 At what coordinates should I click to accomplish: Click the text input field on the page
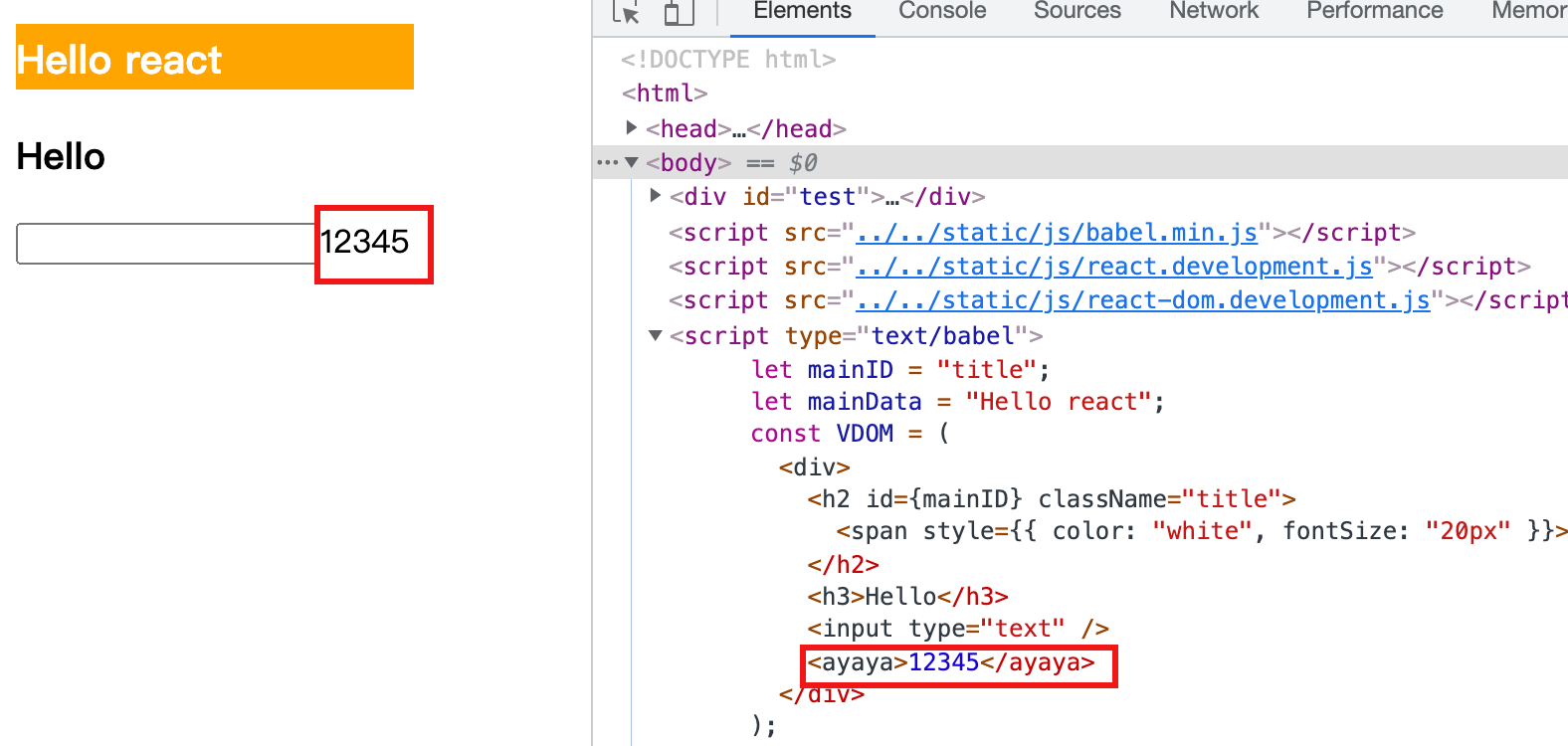(x=166, y=244)
